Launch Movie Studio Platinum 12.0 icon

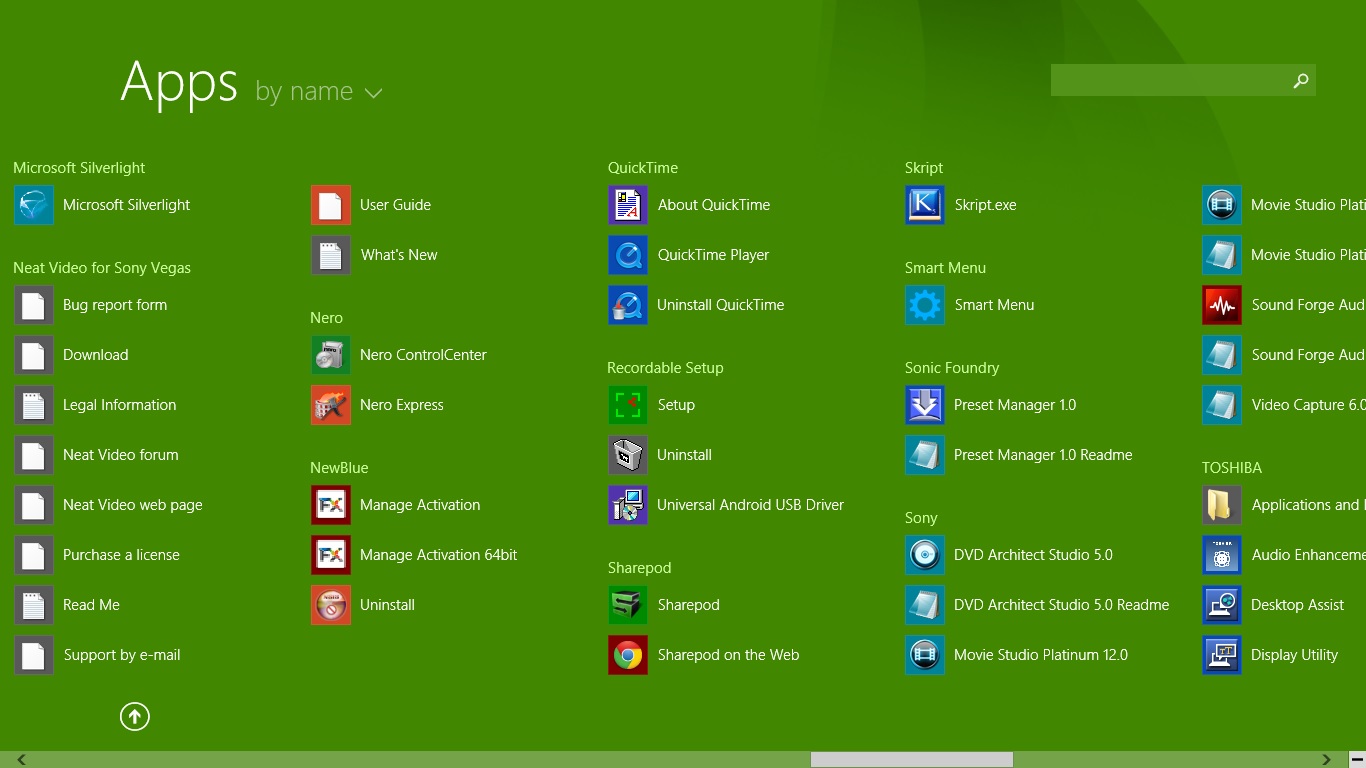click(x=925, y=655)
